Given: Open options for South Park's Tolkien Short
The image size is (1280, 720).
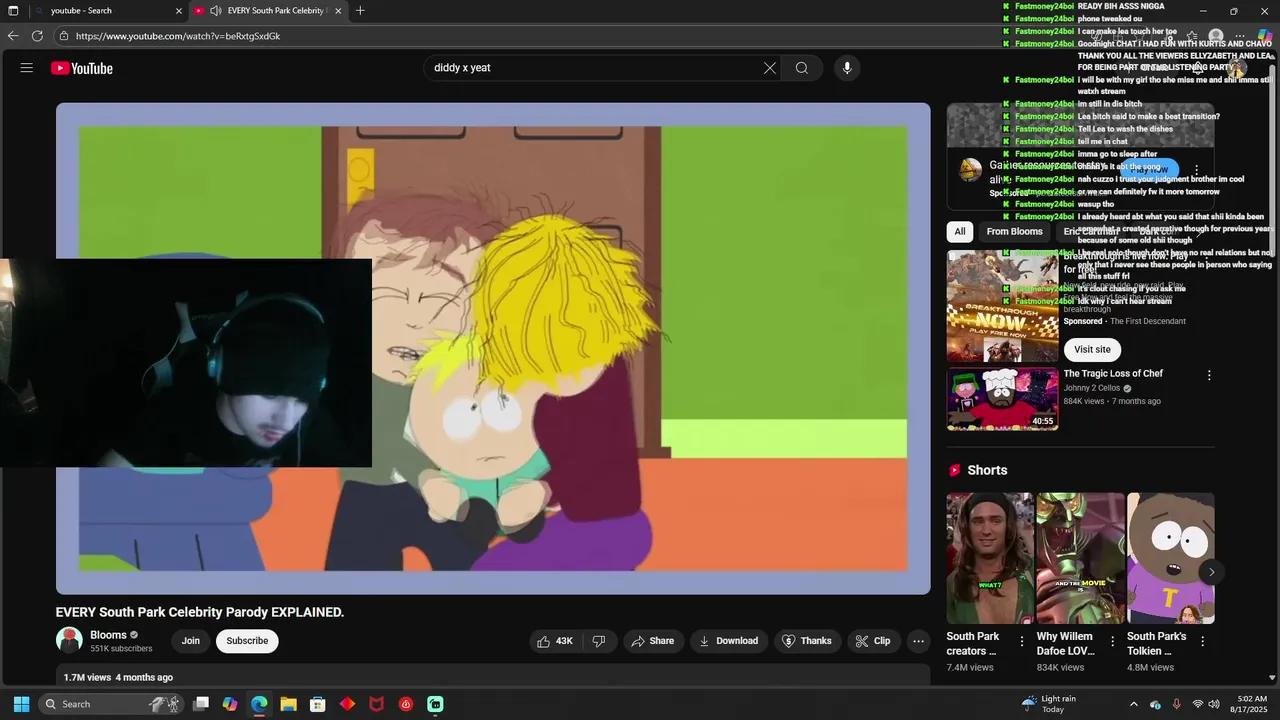Looking at the screenshot, I should tap(1202, 641).
